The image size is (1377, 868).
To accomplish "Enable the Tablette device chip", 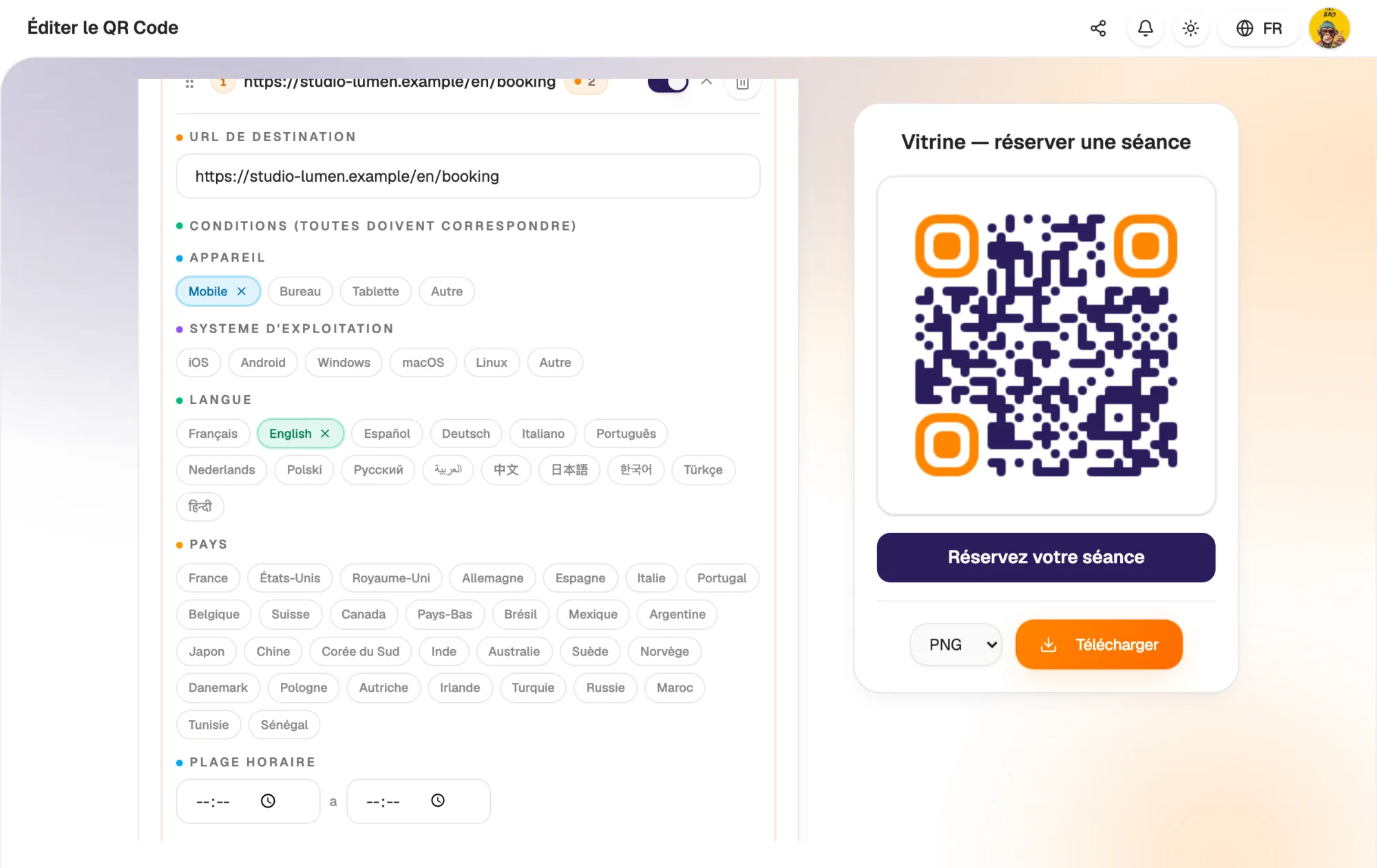I will (x=375, y=291).
